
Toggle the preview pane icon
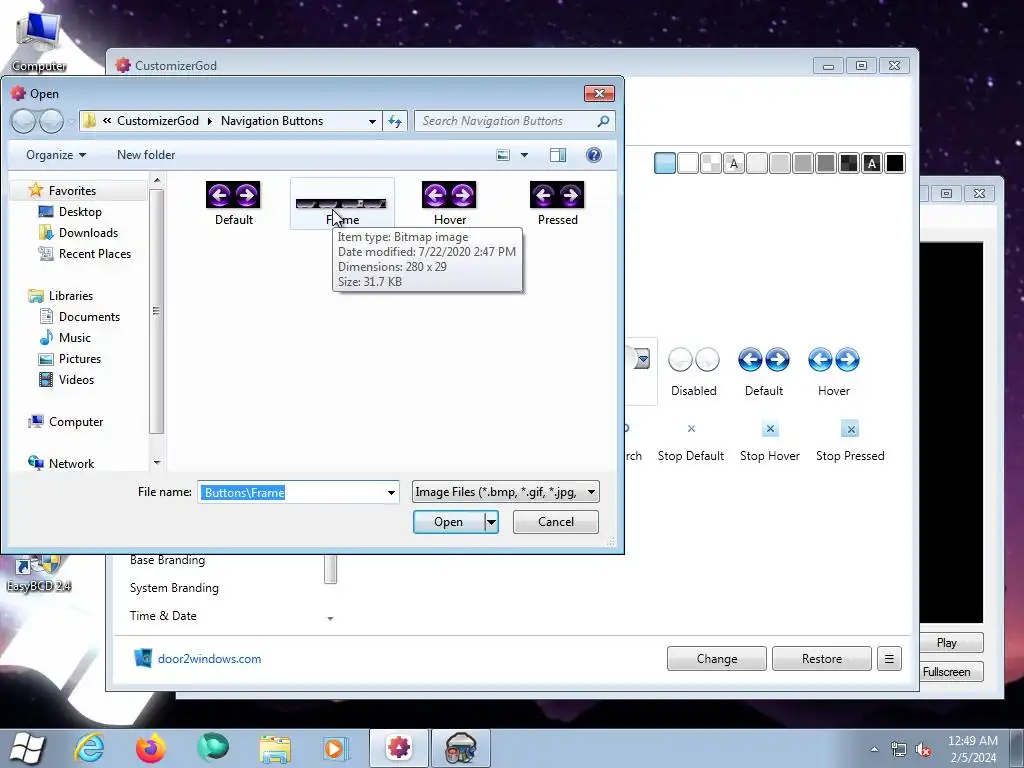(x=558, y=155)
